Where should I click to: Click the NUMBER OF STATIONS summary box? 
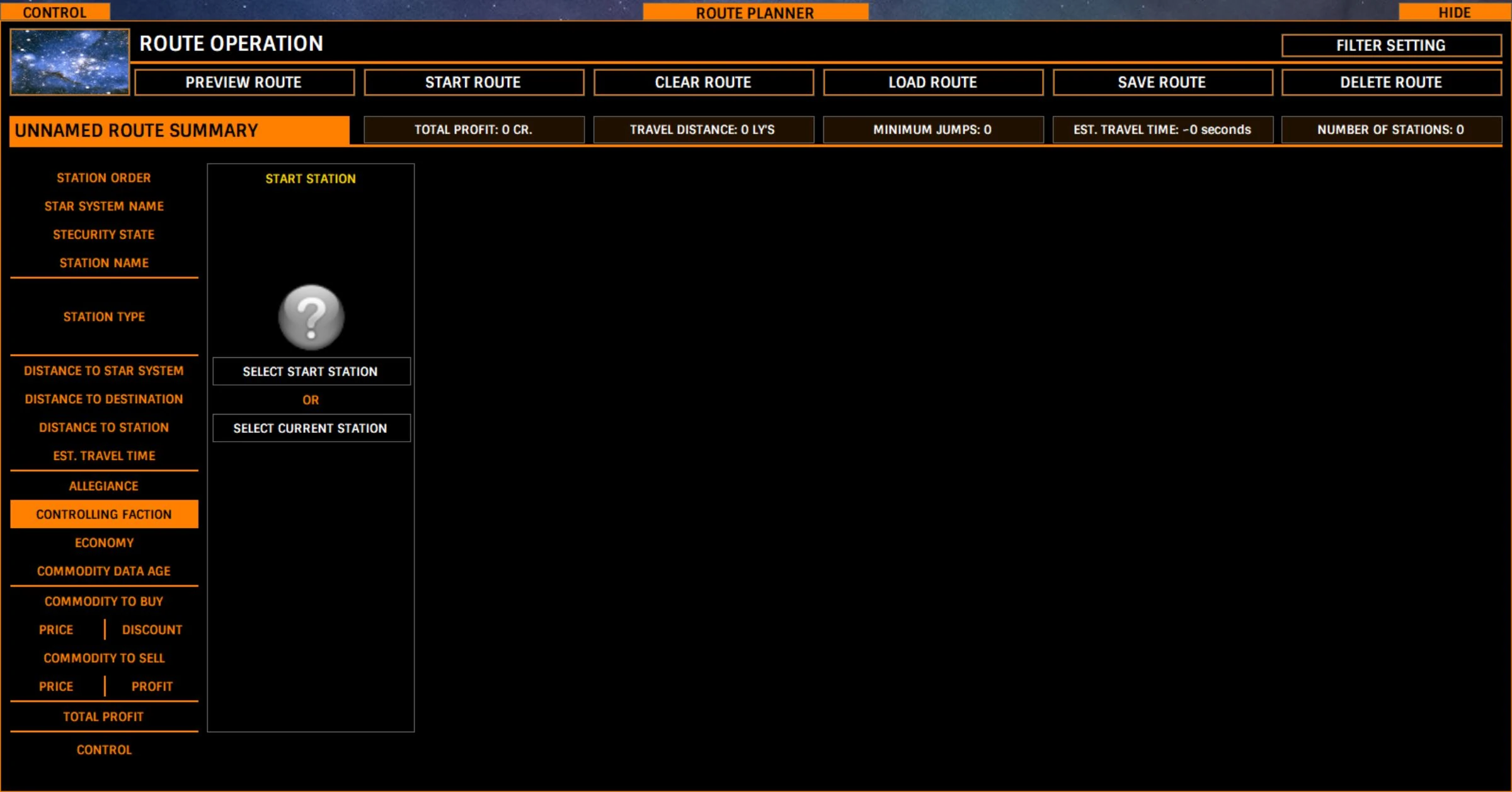pos(1391,130)
